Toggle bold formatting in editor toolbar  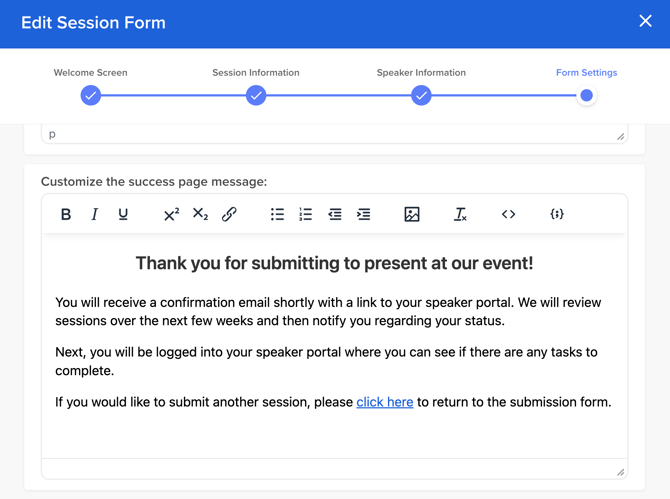[66, 214]
